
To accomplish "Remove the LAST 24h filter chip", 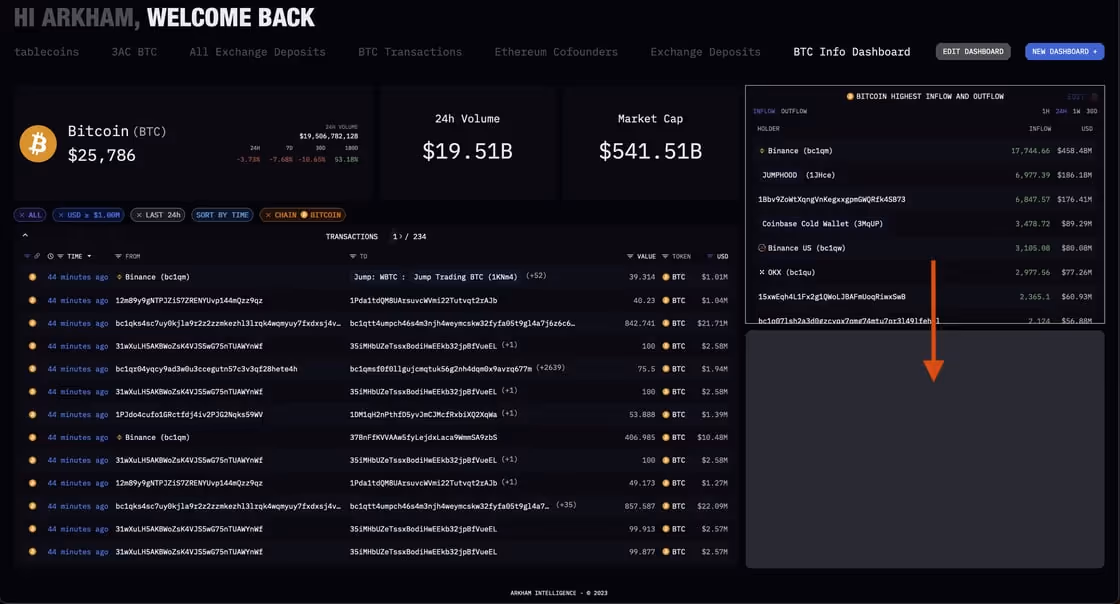I will point(139,215).
